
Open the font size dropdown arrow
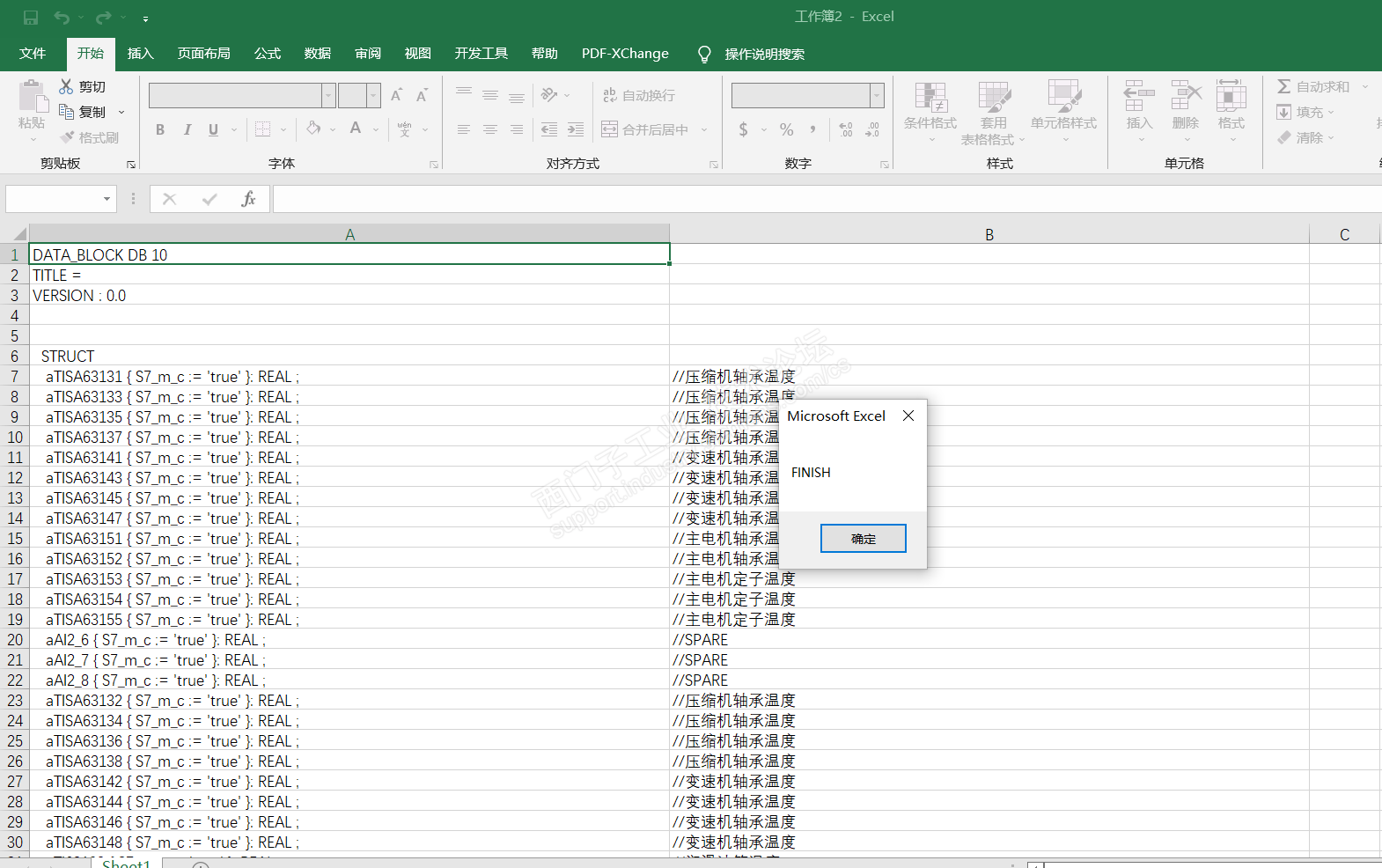(374, 95)
